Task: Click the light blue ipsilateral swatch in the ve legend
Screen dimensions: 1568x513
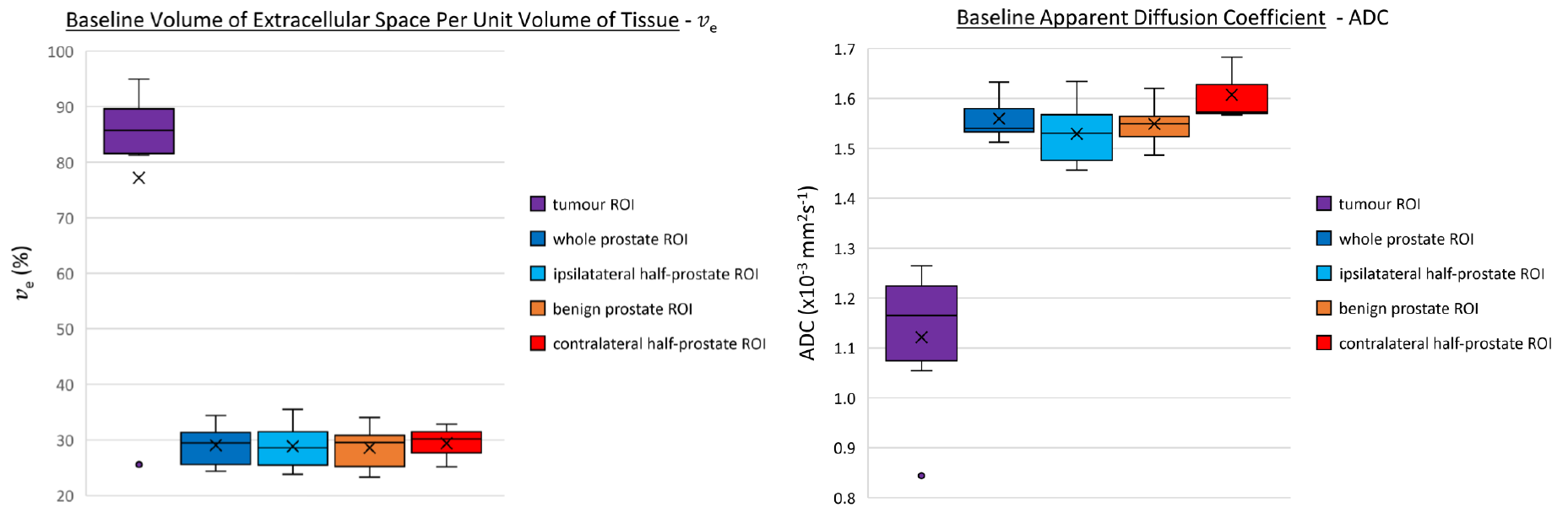Action: click(x=538, y=273)
